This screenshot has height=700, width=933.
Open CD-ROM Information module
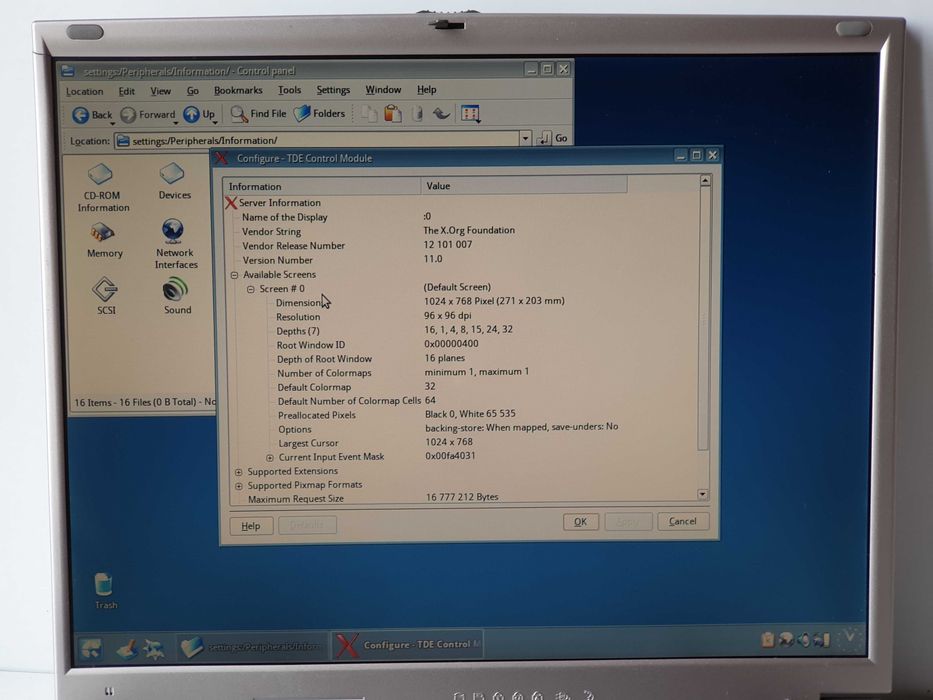[102, 188]
